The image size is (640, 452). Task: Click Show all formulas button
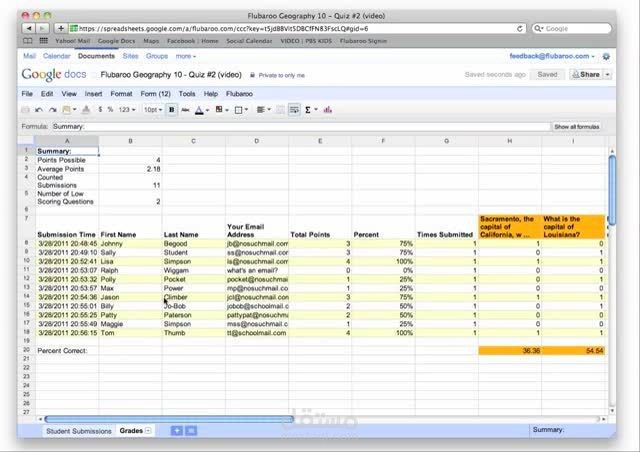tap(576, 127)
